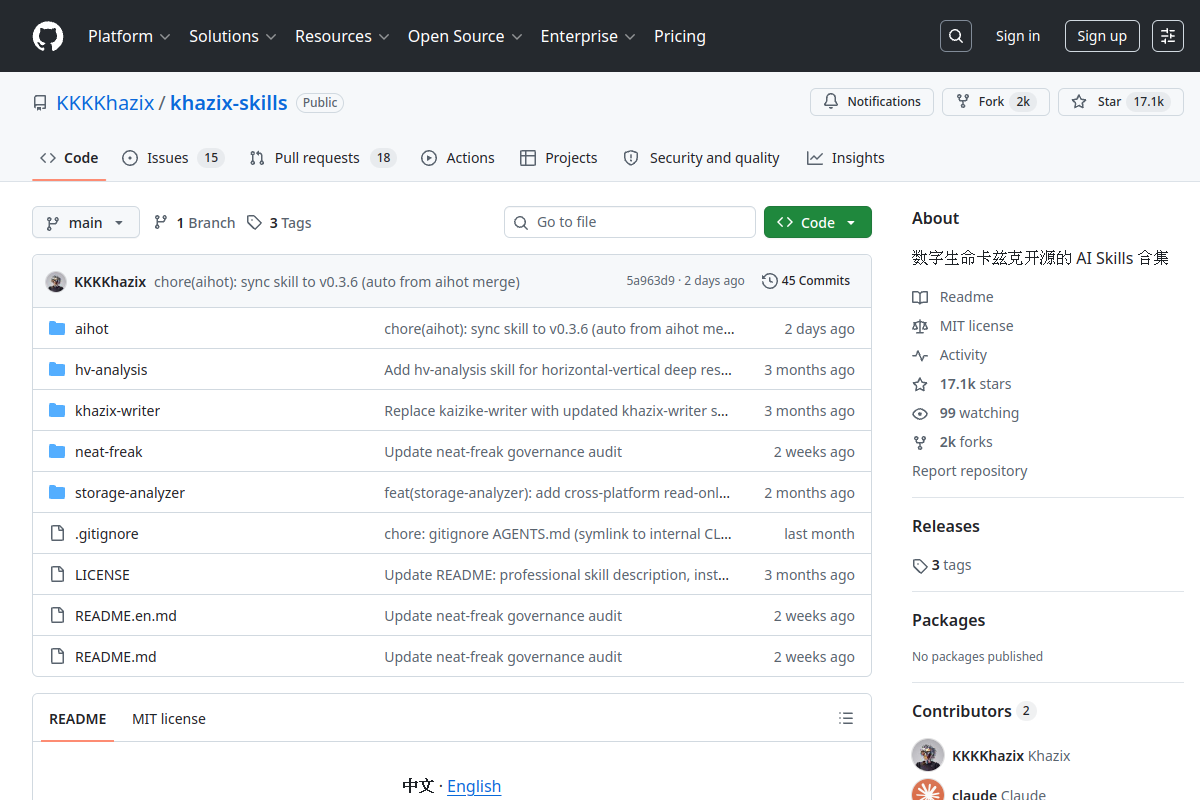The height and width of the screenshot is (800, 1200).
Task: Click the KKKKhazix contributor avatar
Action: [x=928, y=756]
